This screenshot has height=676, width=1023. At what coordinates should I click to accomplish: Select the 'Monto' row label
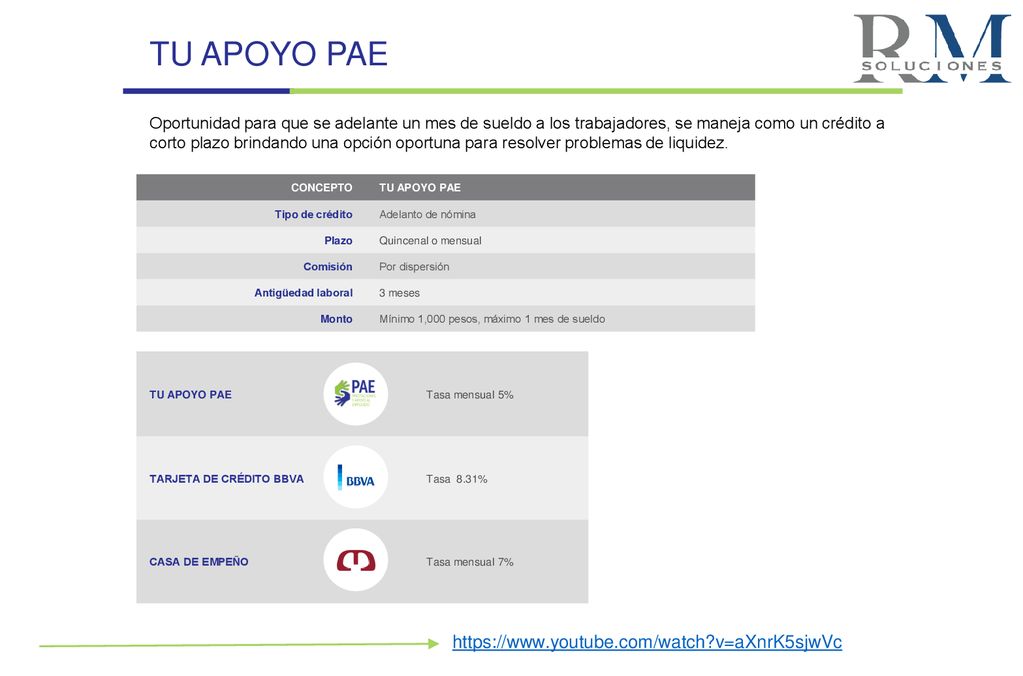click(336, 318)
